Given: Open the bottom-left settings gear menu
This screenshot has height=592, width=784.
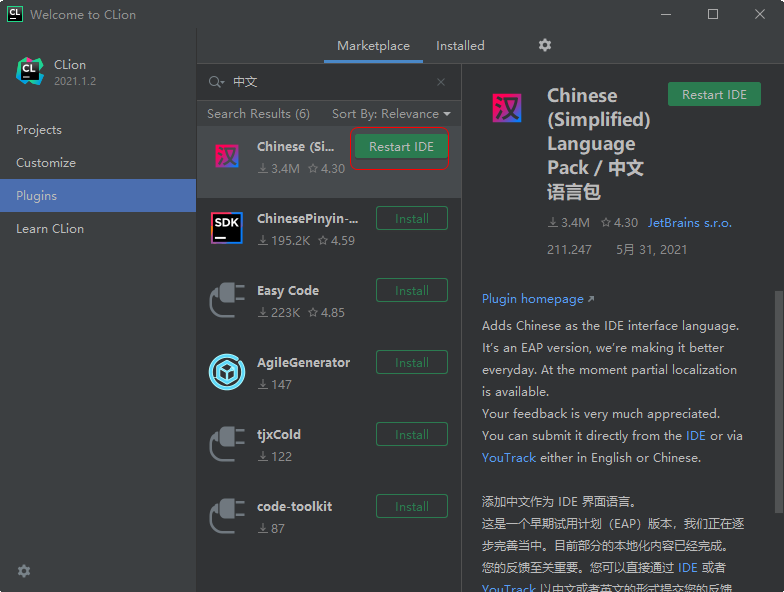Looking at the screenshot, I should (24, 571).
